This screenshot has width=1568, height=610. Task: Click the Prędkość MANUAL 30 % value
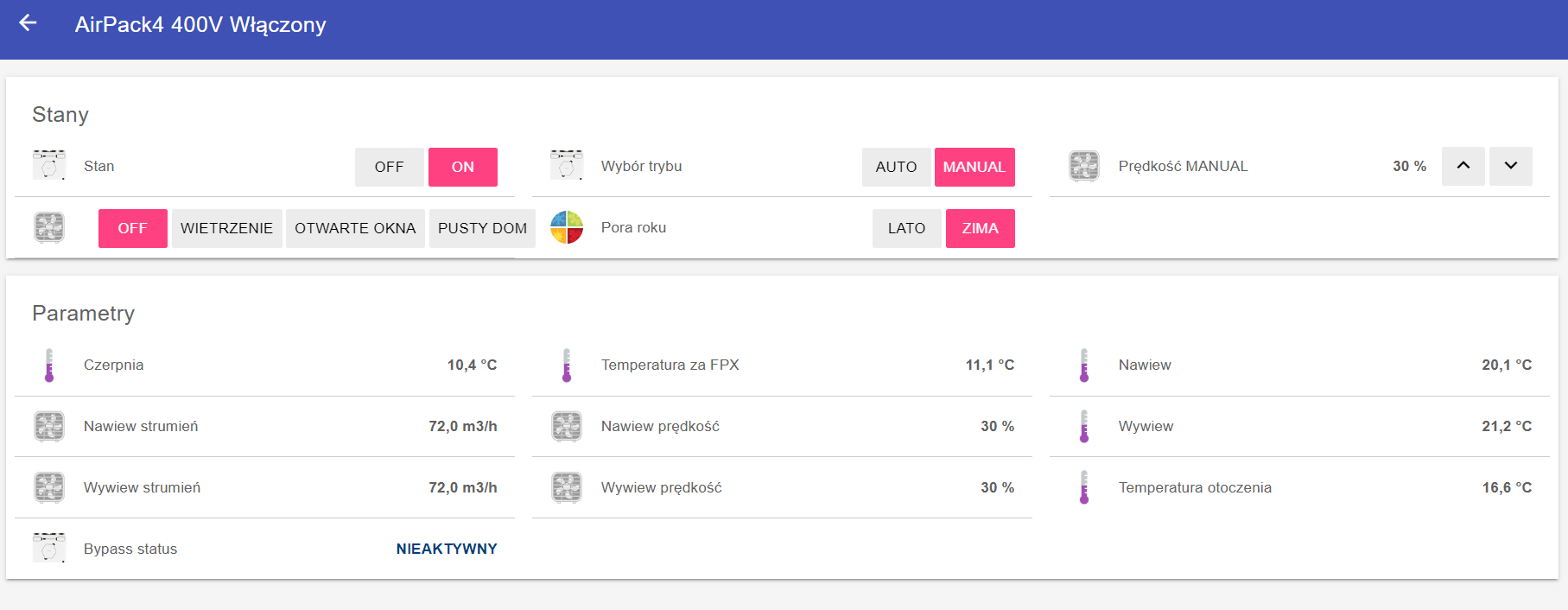pyautogui.click(x=1410, y=166)
